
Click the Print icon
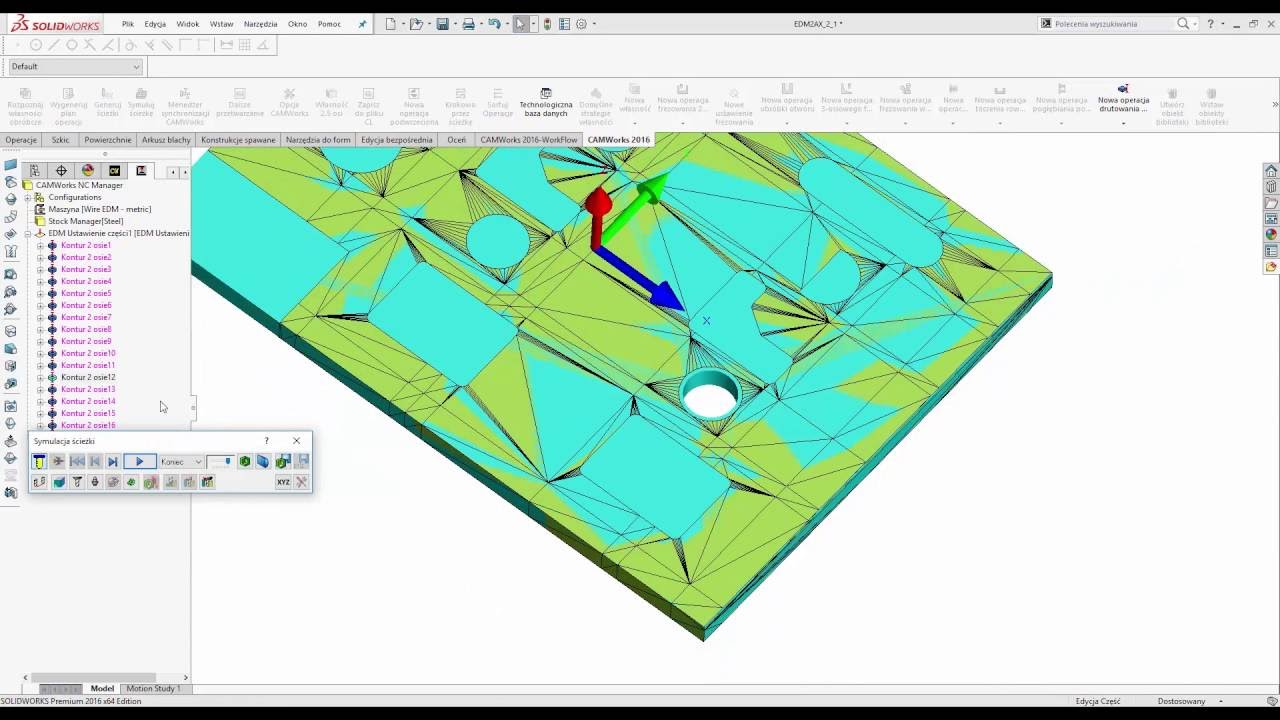[468, 24]
